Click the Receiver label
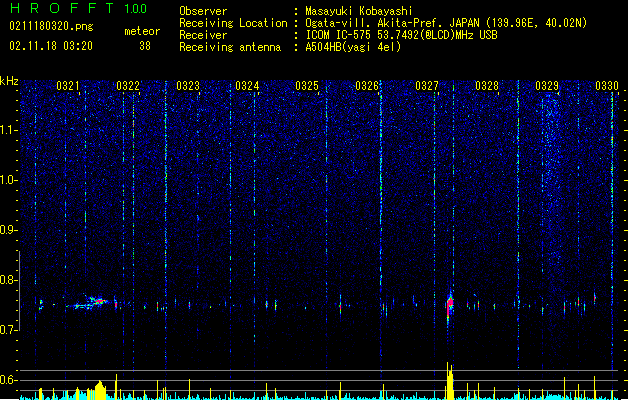 203,35
